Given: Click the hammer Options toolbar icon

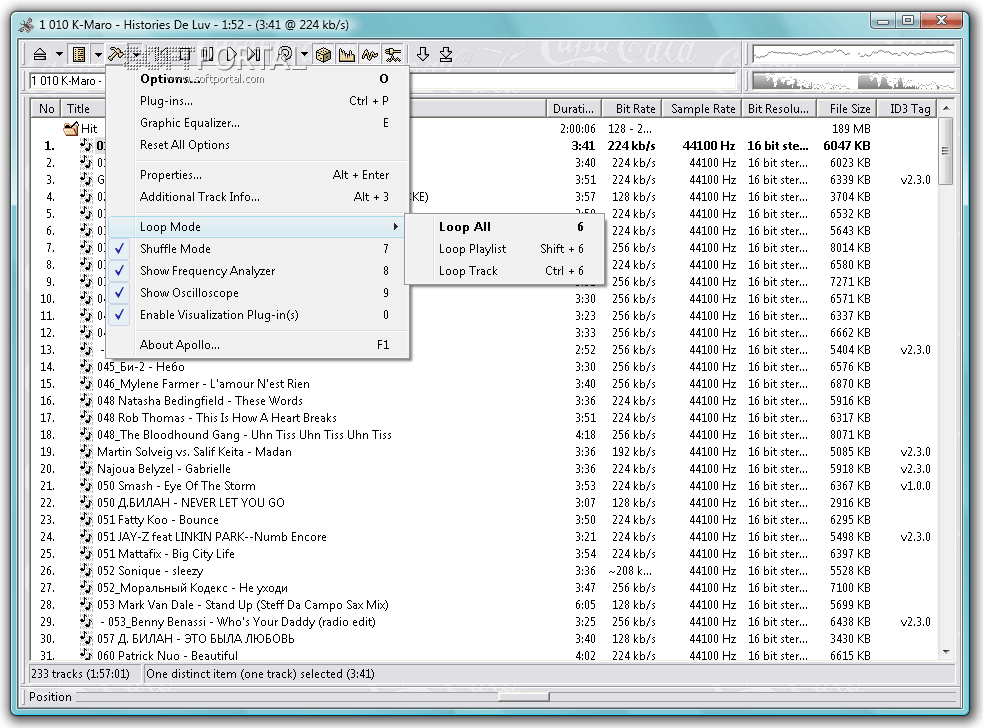Looking at the screenshot, I should (116, 55).
